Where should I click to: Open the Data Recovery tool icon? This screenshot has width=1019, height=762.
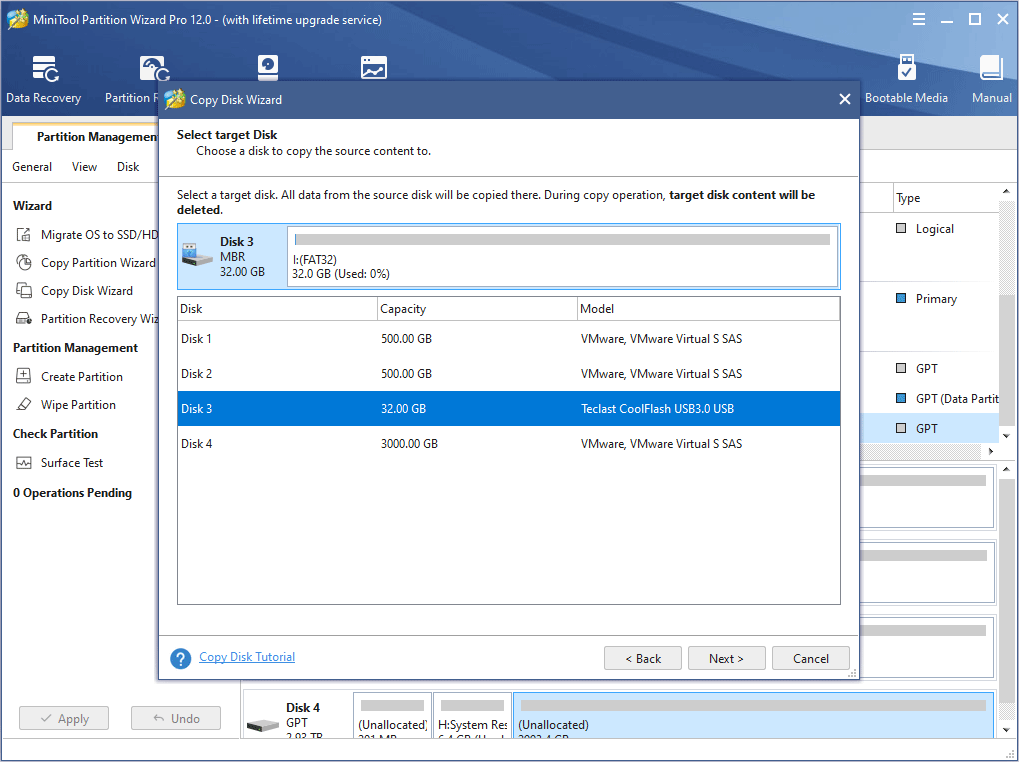click(x=45, y=69)
